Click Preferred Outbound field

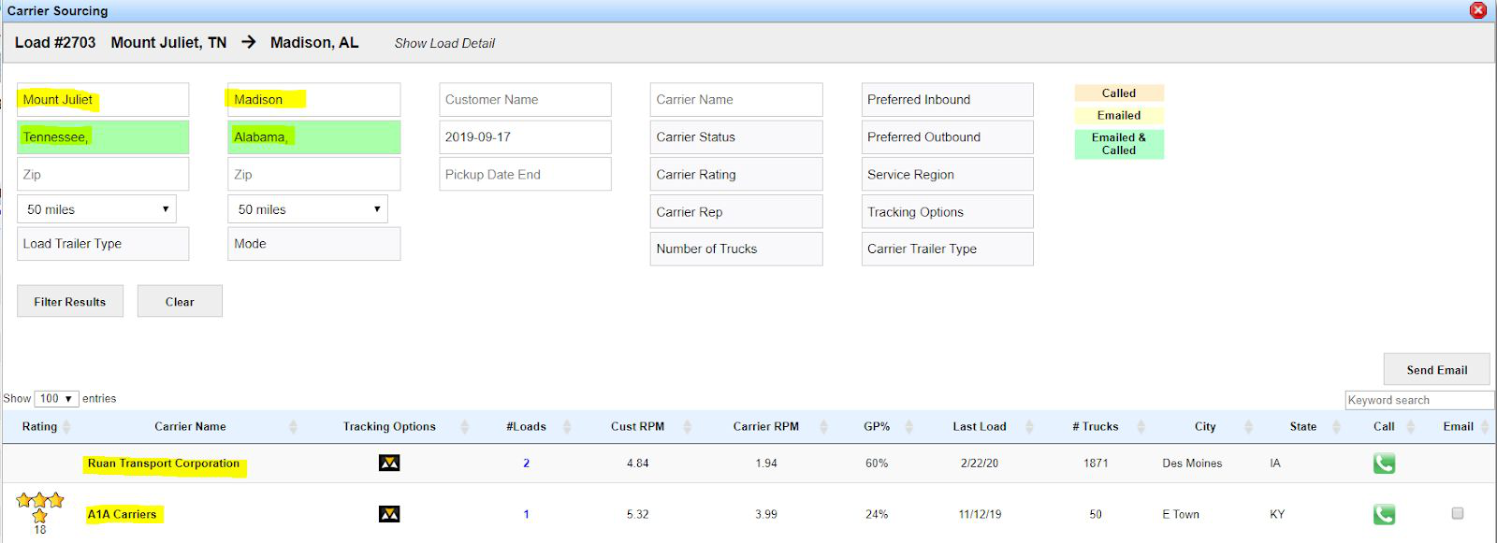(947, 137)
